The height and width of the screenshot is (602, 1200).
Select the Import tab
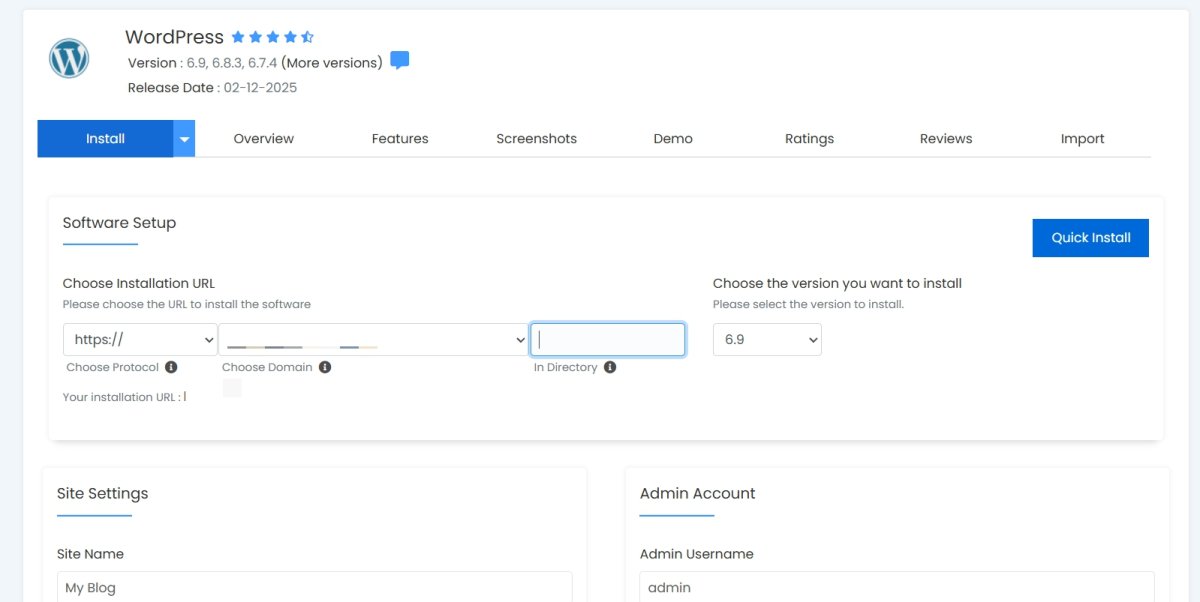pyautogui.click(x=1082, y=139)
